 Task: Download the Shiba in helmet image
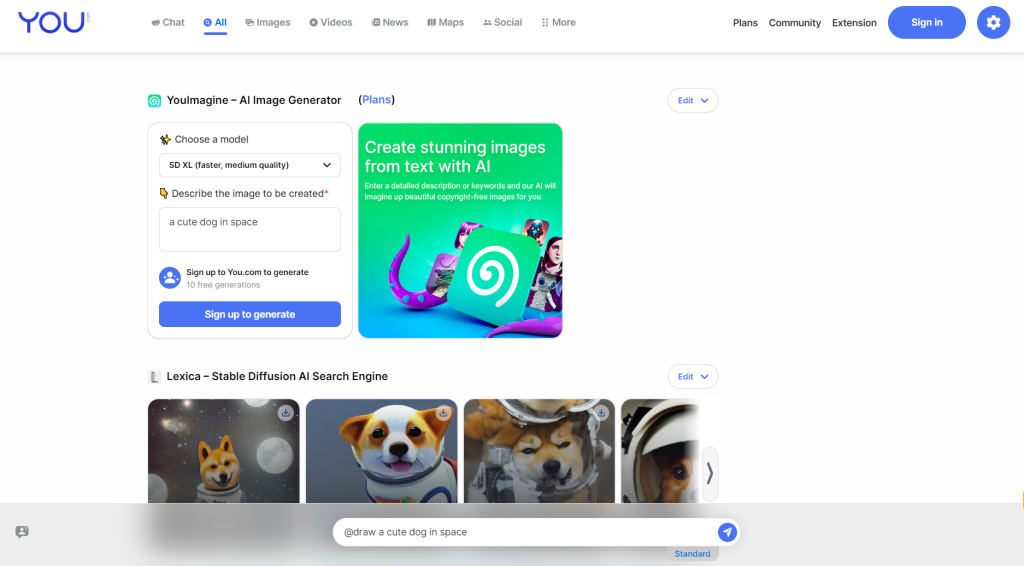[601, 413]
